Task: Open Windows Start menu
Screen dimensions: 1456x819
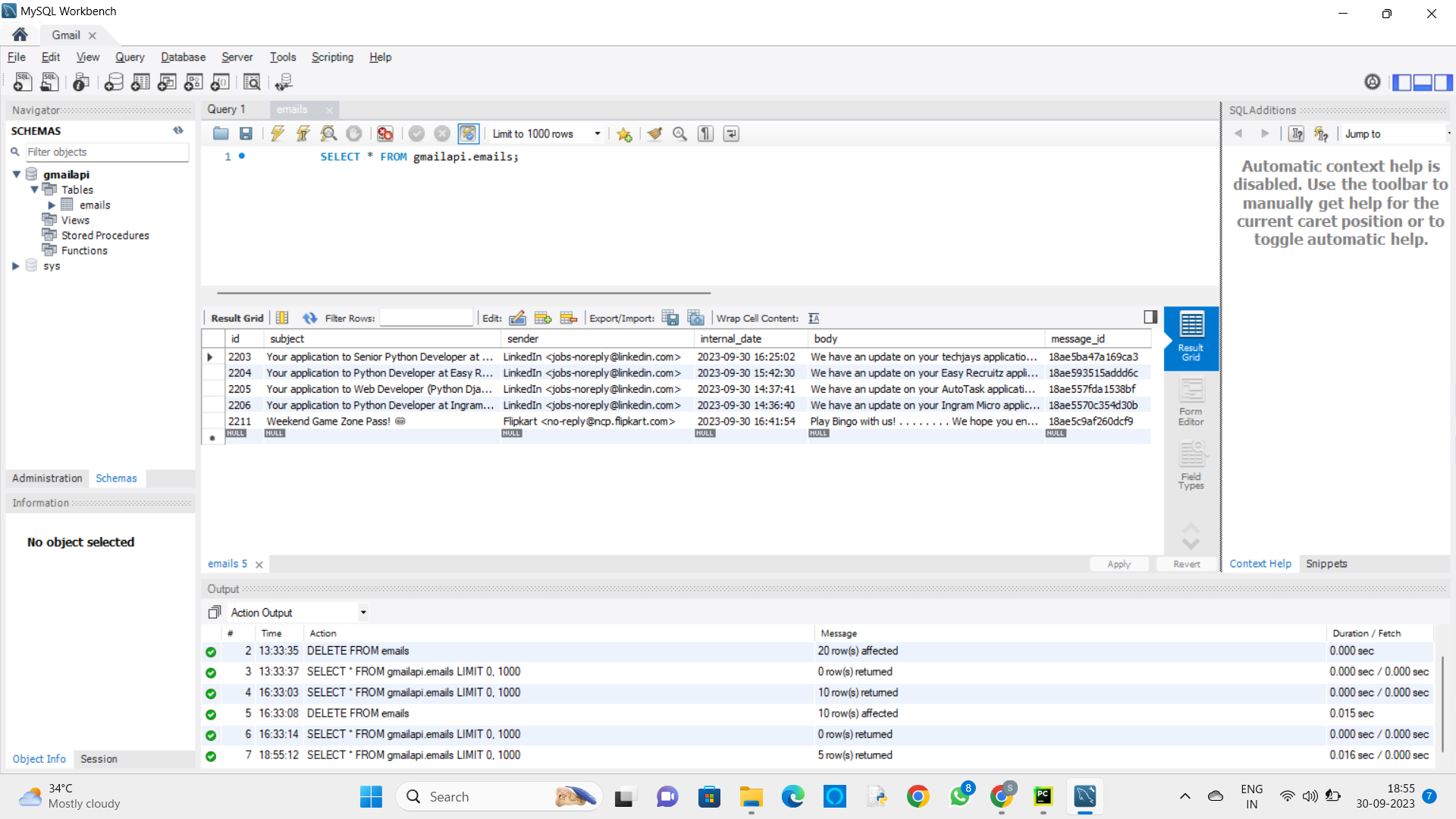Action: click(371, 796)
